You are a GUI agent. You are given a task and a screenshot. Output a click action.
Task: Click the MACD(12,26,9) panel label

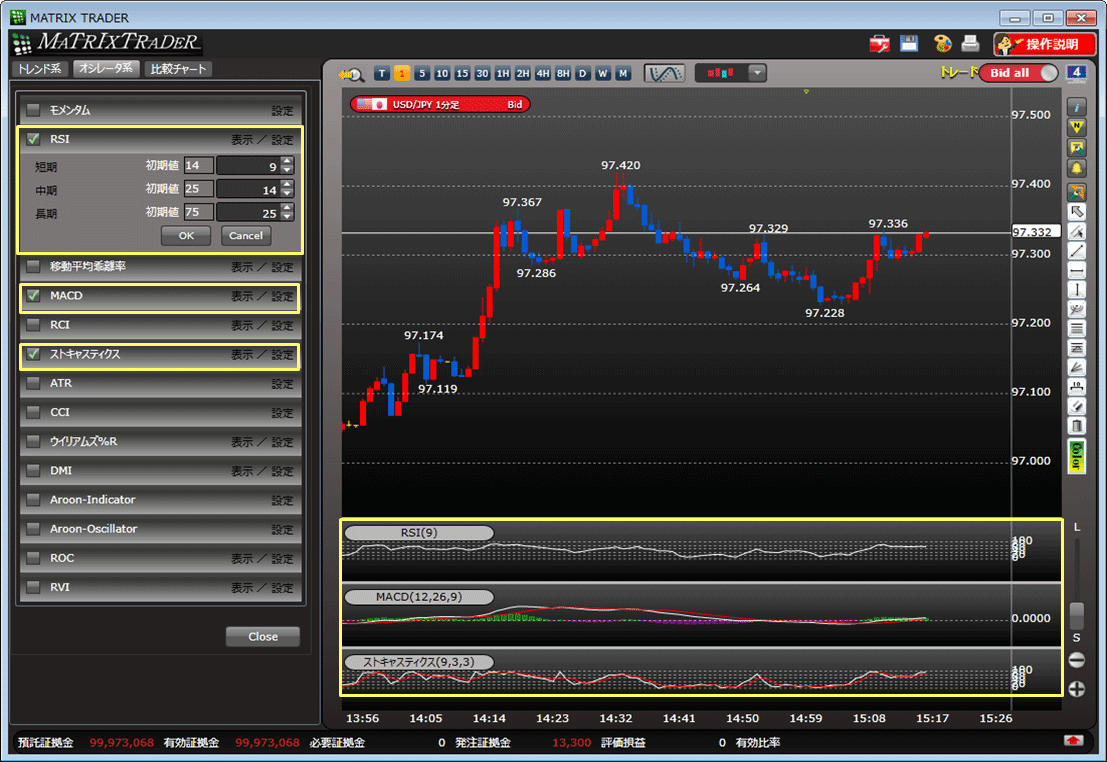tap(419, 597)
